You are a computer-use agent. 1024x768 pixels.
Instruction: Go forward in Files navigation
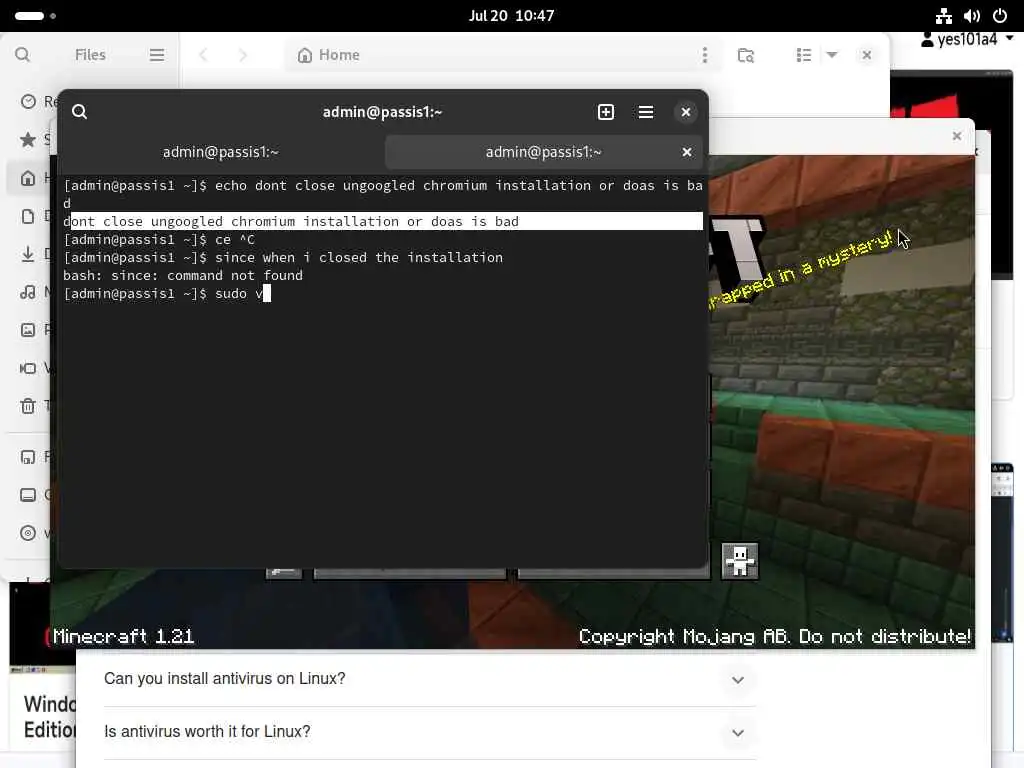243,55
